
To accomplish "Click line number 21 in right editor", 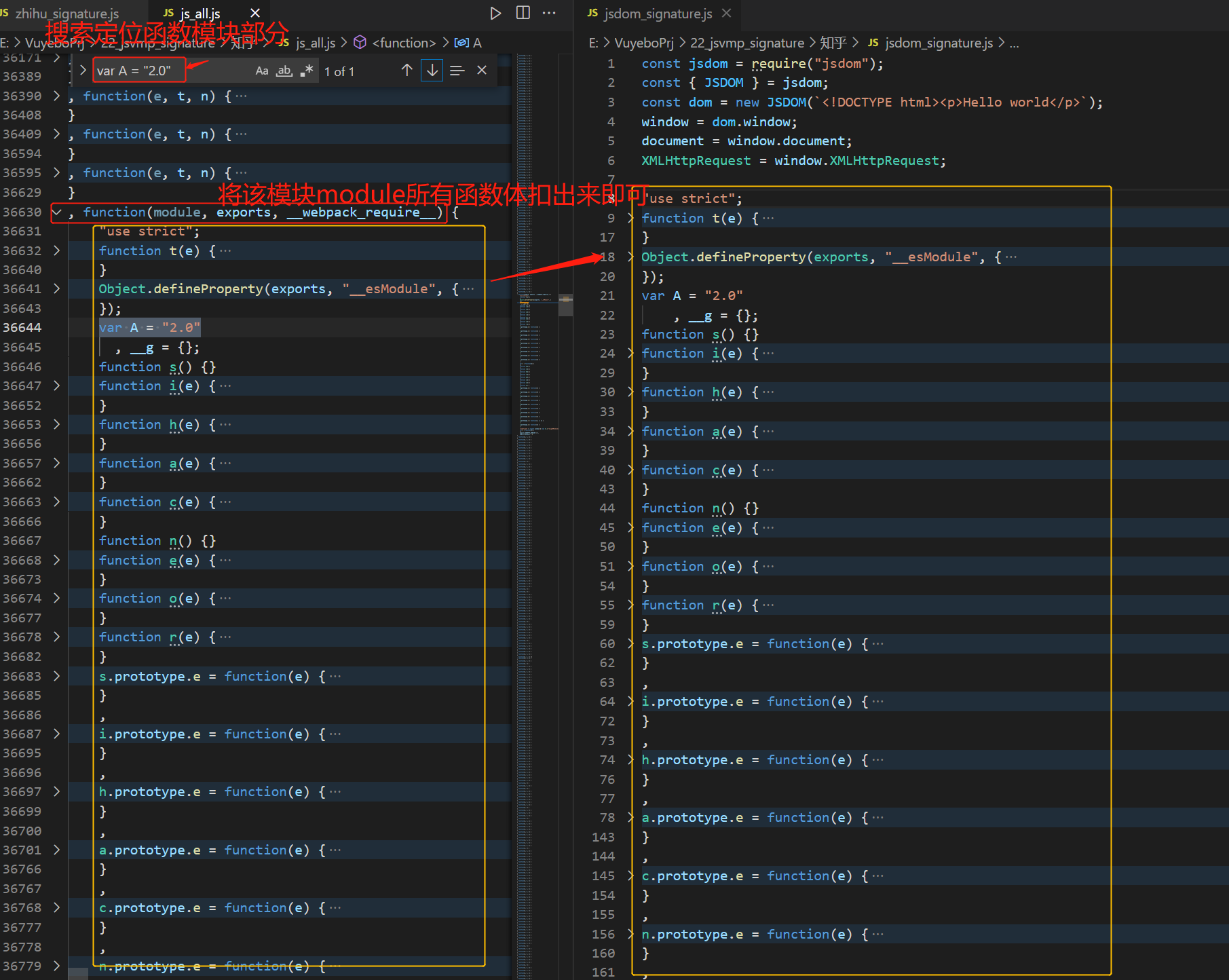I will point(607,295).
